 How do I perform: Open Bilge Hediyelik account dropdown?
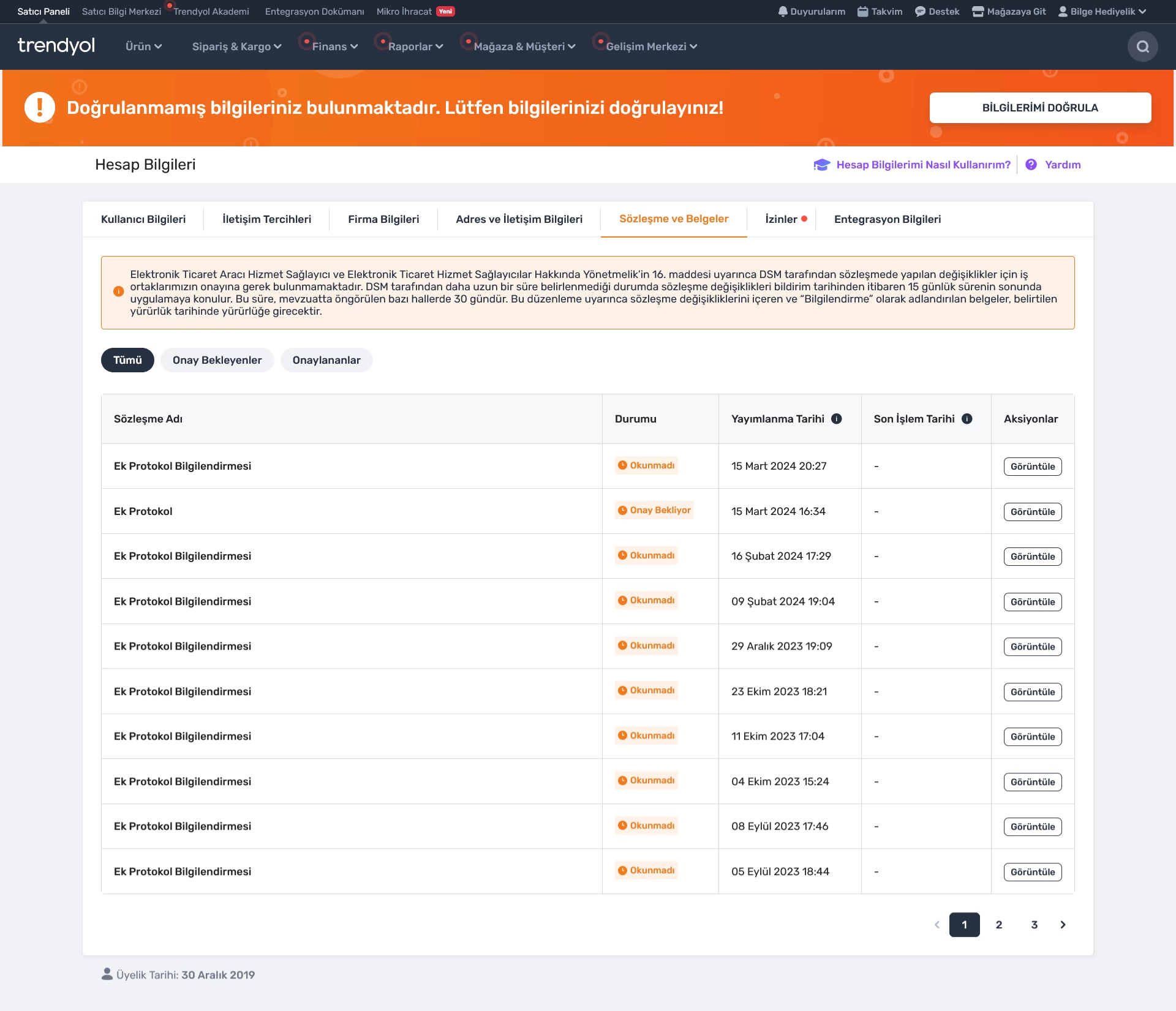point(1102,12)
